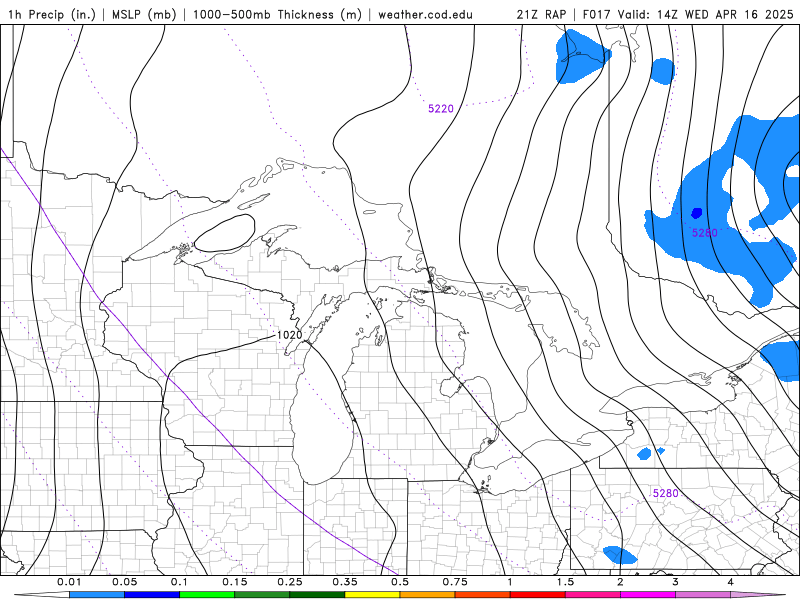Click the '1h Precip (in.)' title text
This screenshot has width=800, height=600.
point(52,14)
